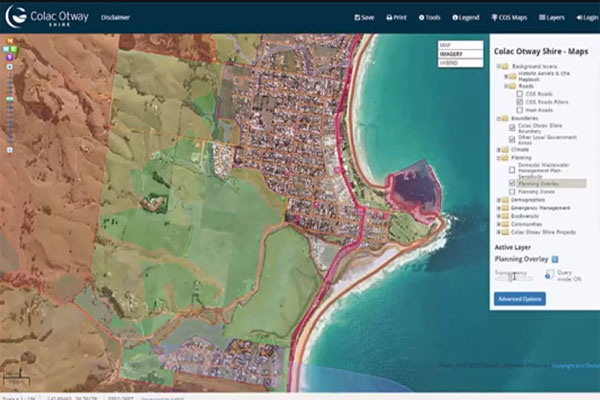
Task: Click the pink overlay zone on peninsula
Action: (415, 191)
